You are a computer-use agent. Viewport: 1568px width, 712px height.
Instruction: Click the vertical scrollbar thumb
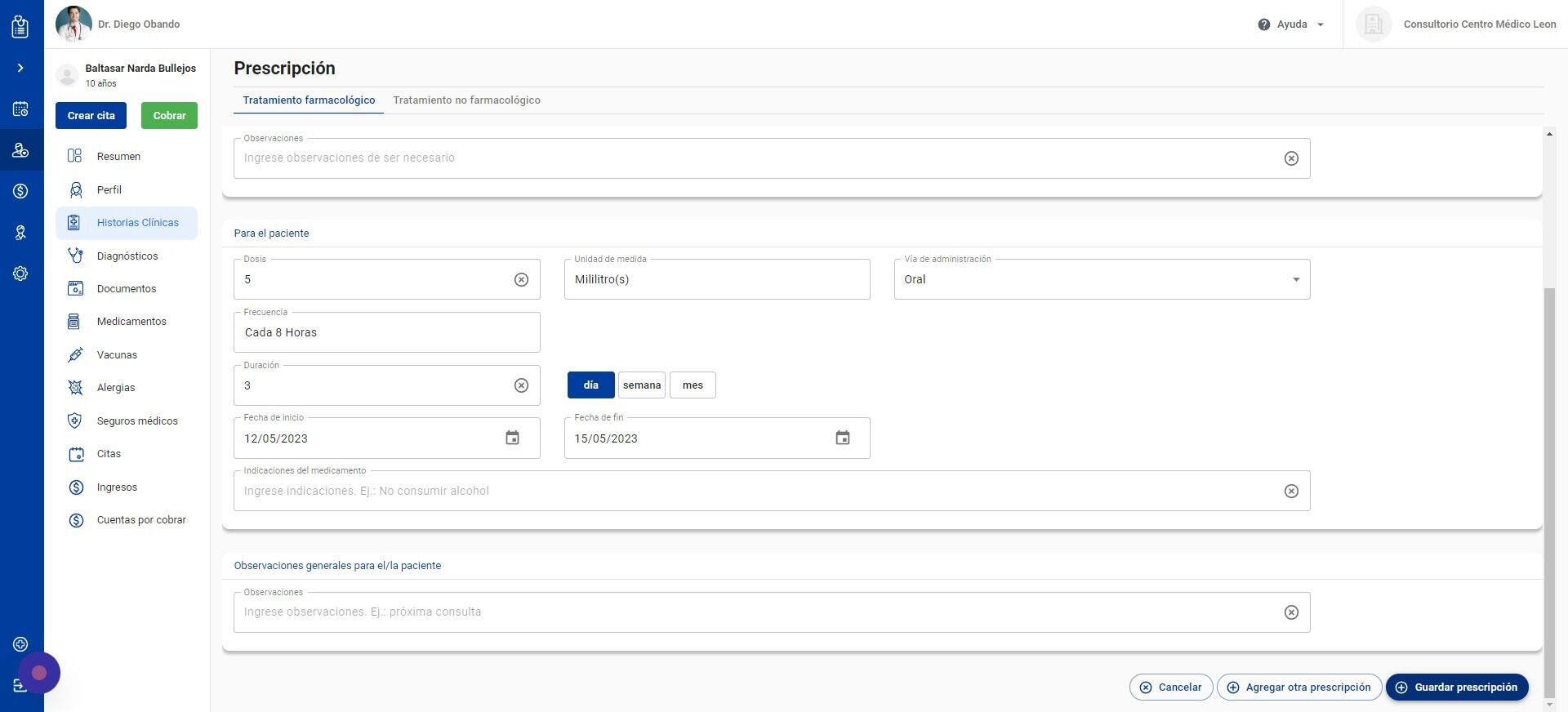tap(1549, 492)
